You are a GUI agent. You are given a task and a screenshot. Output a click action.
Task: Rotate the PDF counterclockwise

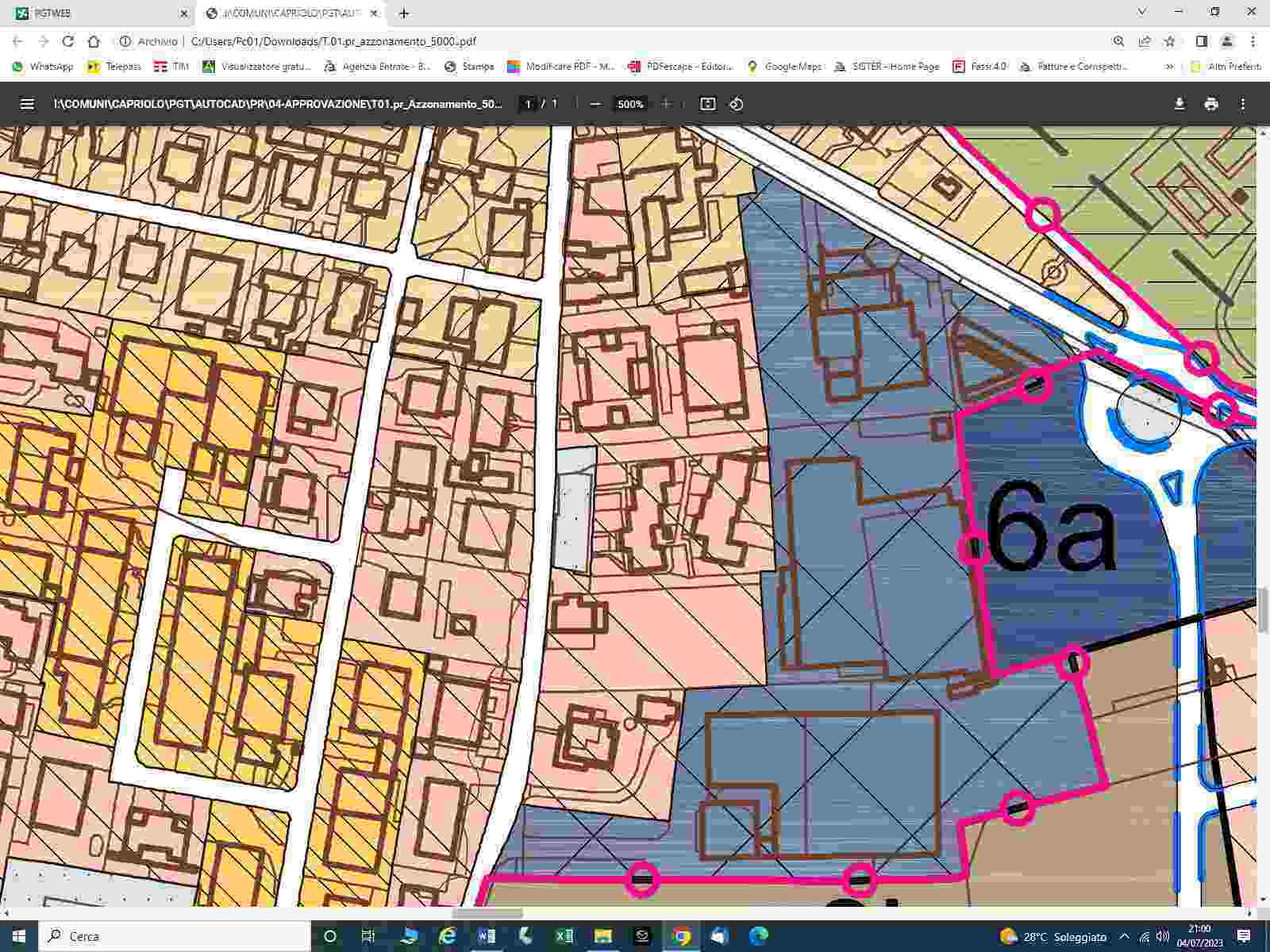pyautogui.click(x=737, y=104)
